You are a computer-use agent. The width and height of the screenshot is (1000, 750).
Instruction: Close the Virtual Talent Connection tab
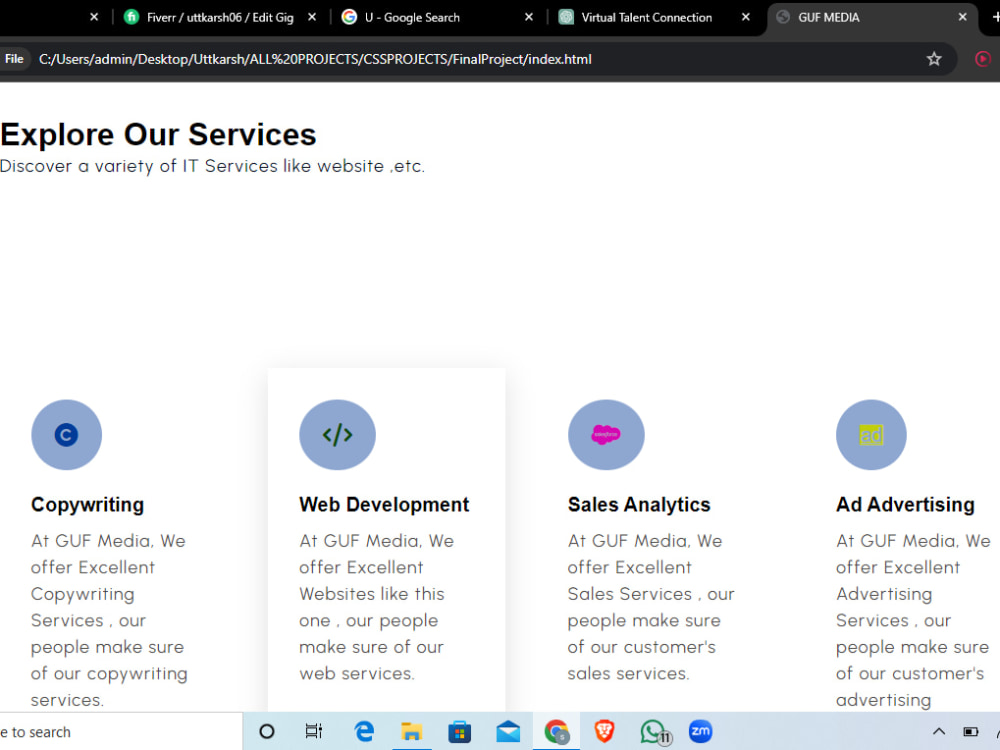[746, 17]
